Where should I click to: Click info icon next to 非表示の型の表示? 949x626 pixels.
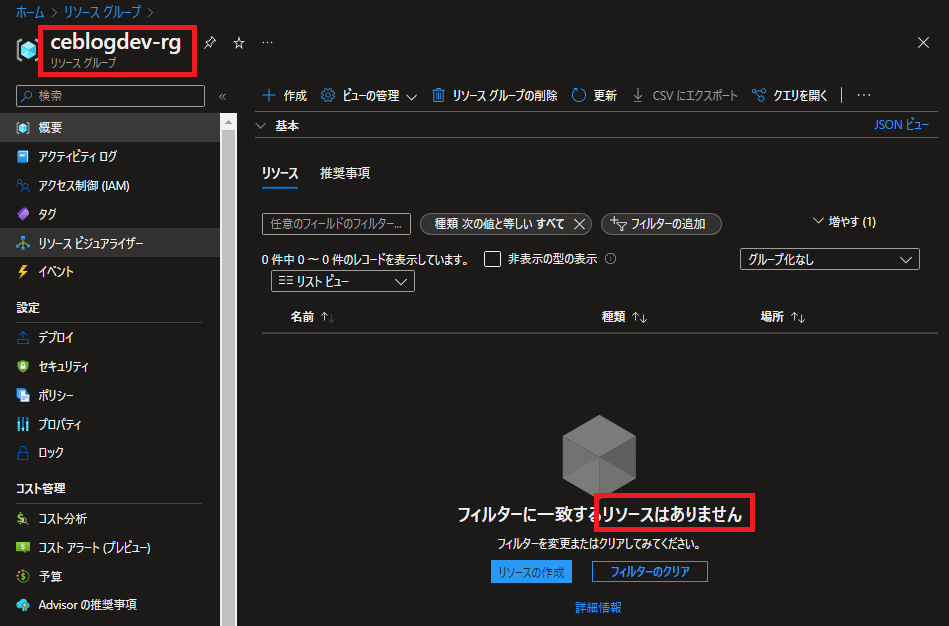[611, 259]
